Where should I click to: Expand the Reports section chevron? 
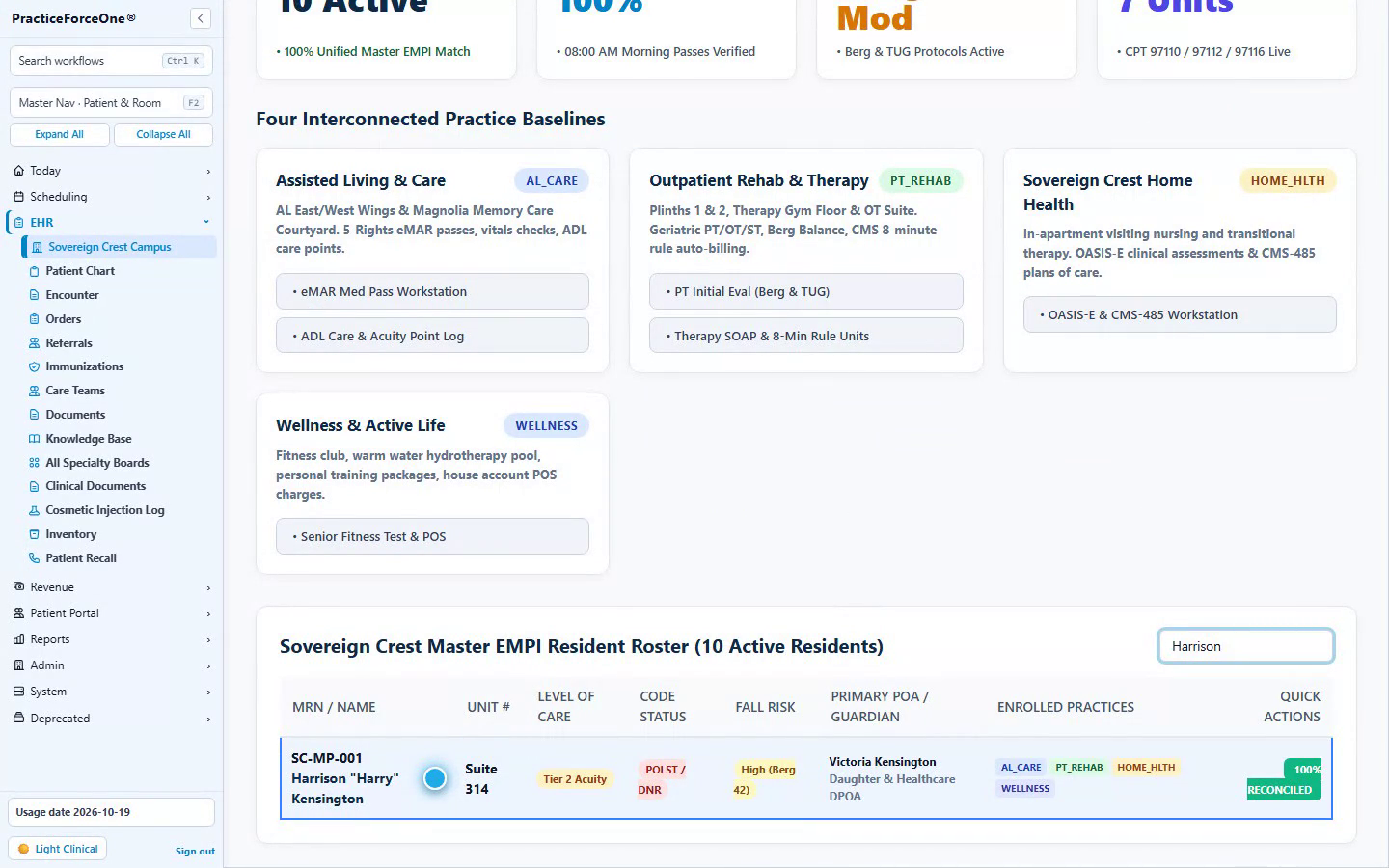pos(207,640)
